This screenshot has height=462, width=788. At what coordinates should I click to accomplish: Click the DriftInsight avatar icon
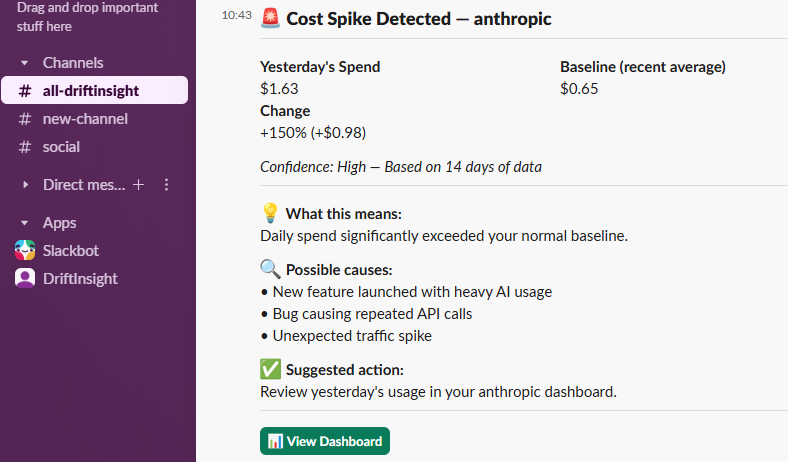pyautogui.click(x=25, y=279)
